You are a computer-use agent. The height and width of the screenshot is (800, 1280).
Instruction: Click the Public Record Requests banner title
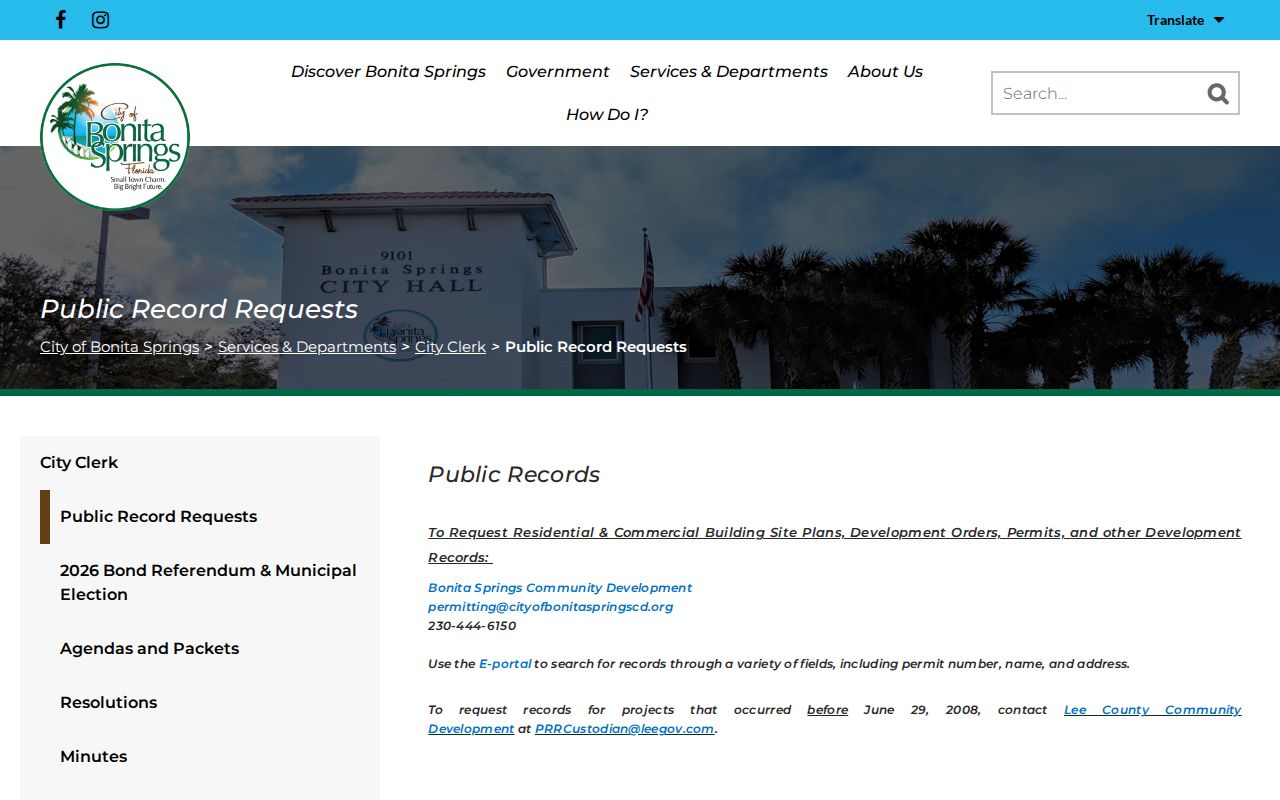click(199, 309)
